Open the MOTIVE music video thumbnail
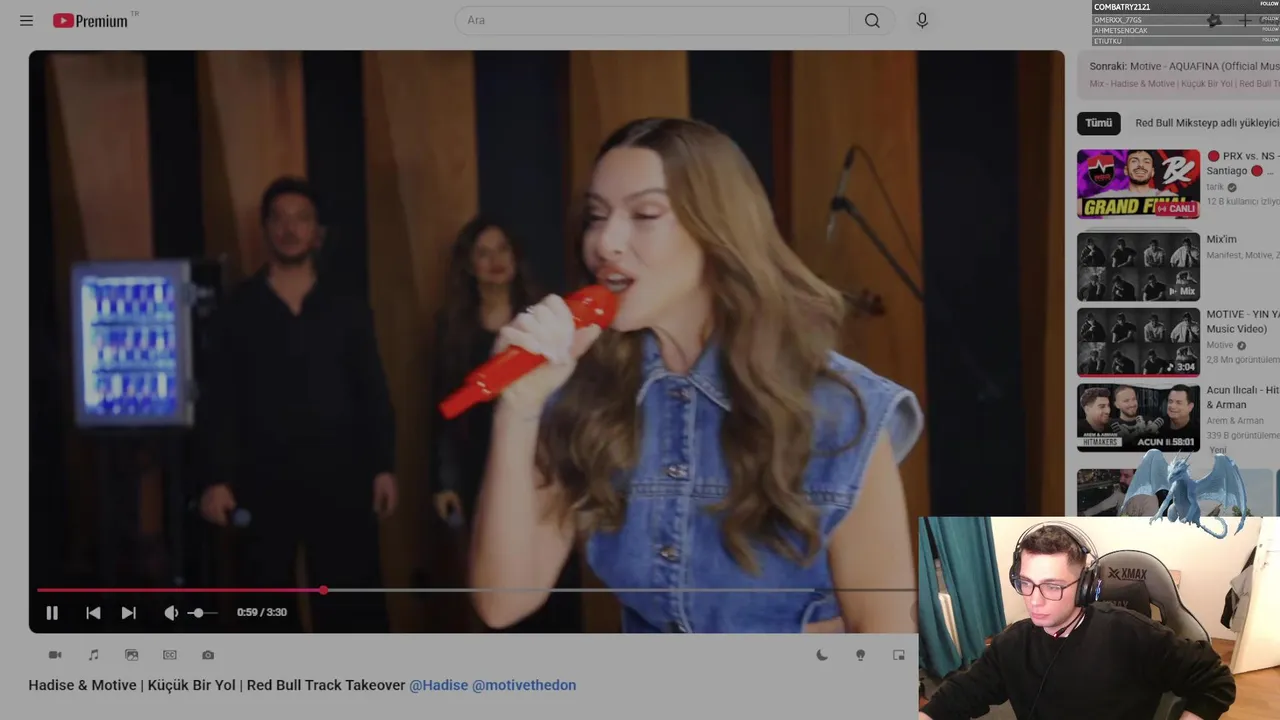The image size is (1280, 720). pyautogui.click(x=1138, y=342)
